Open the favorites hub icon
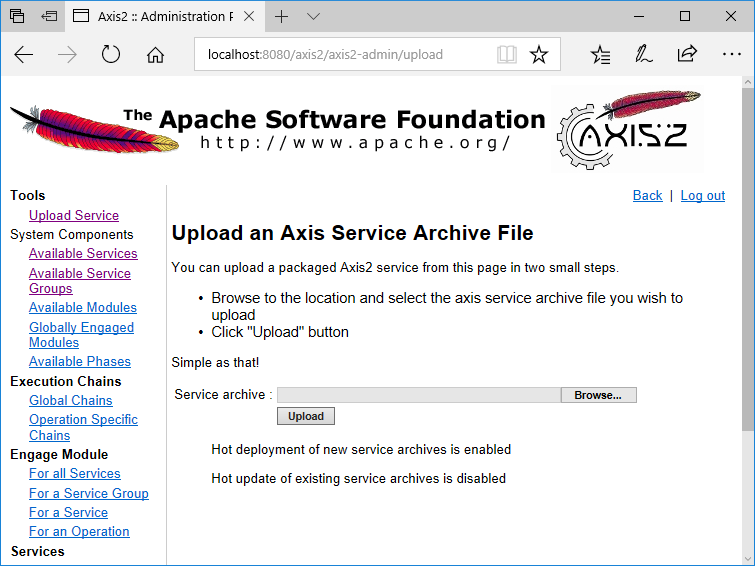 click(x=600, y=54)
